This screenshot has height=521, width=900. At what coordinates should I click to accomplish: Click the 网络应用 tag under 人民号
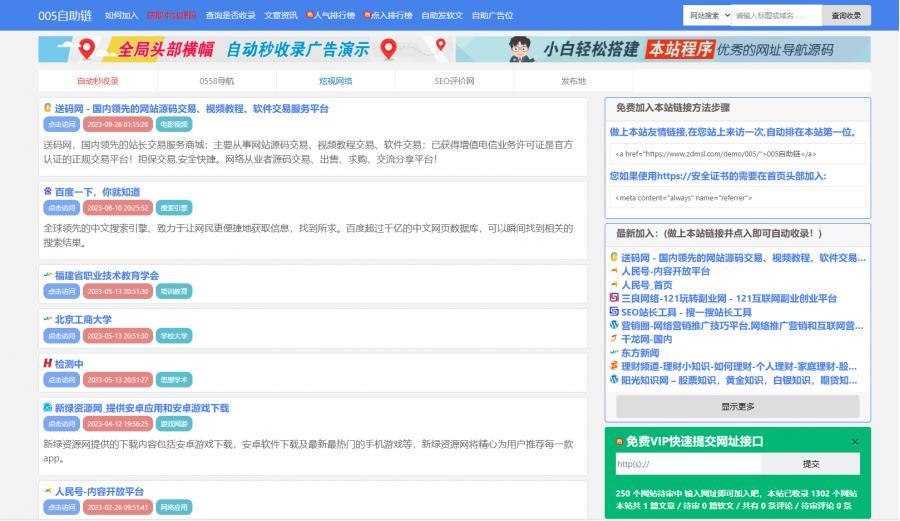click(174, 507)
